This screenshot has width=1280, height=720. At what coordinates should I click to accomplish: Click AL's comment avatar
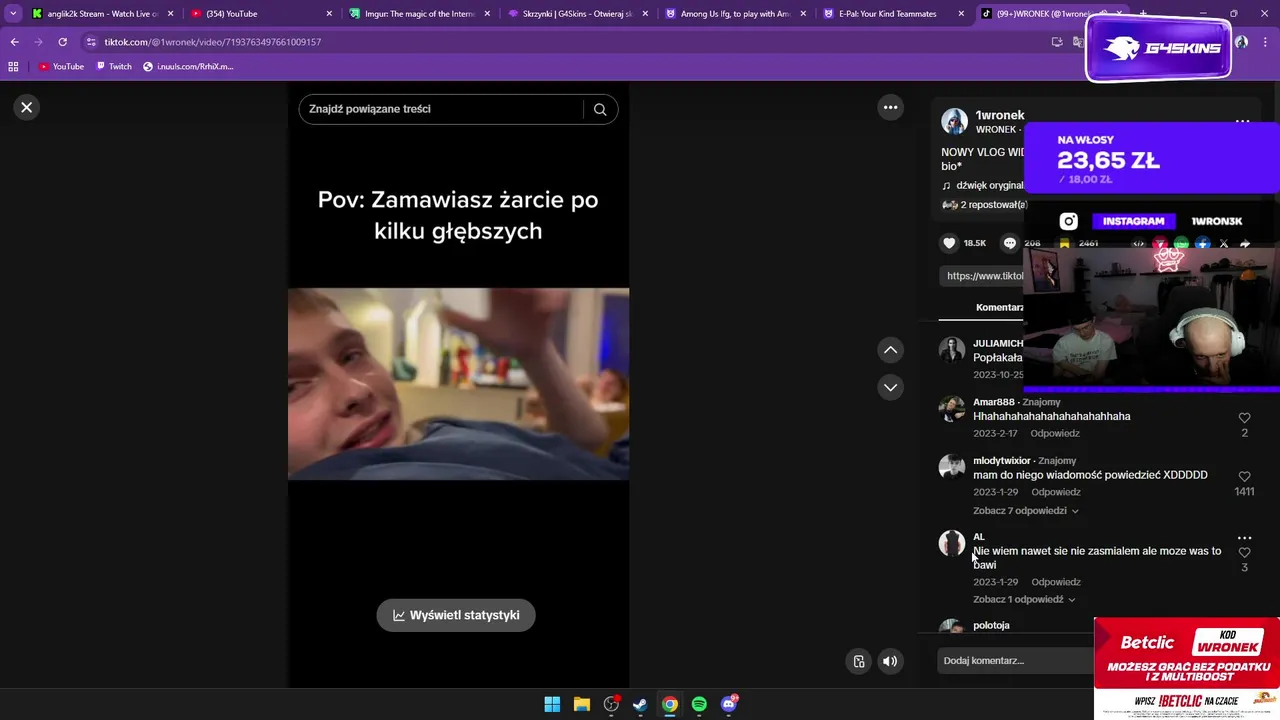coord(952,543)
